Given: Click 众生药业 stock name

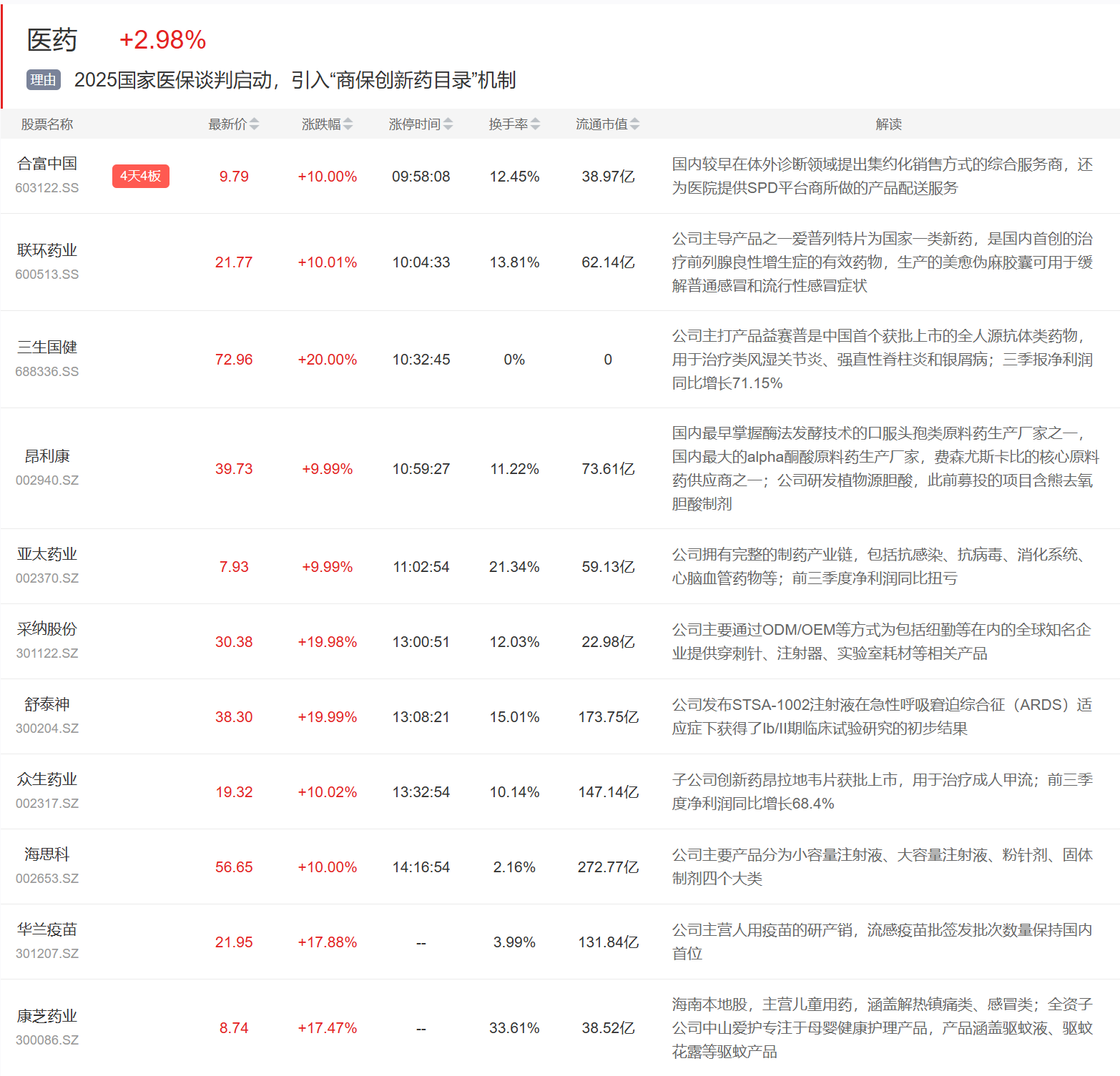Looking at the screenshot, I should click(47, 779).
